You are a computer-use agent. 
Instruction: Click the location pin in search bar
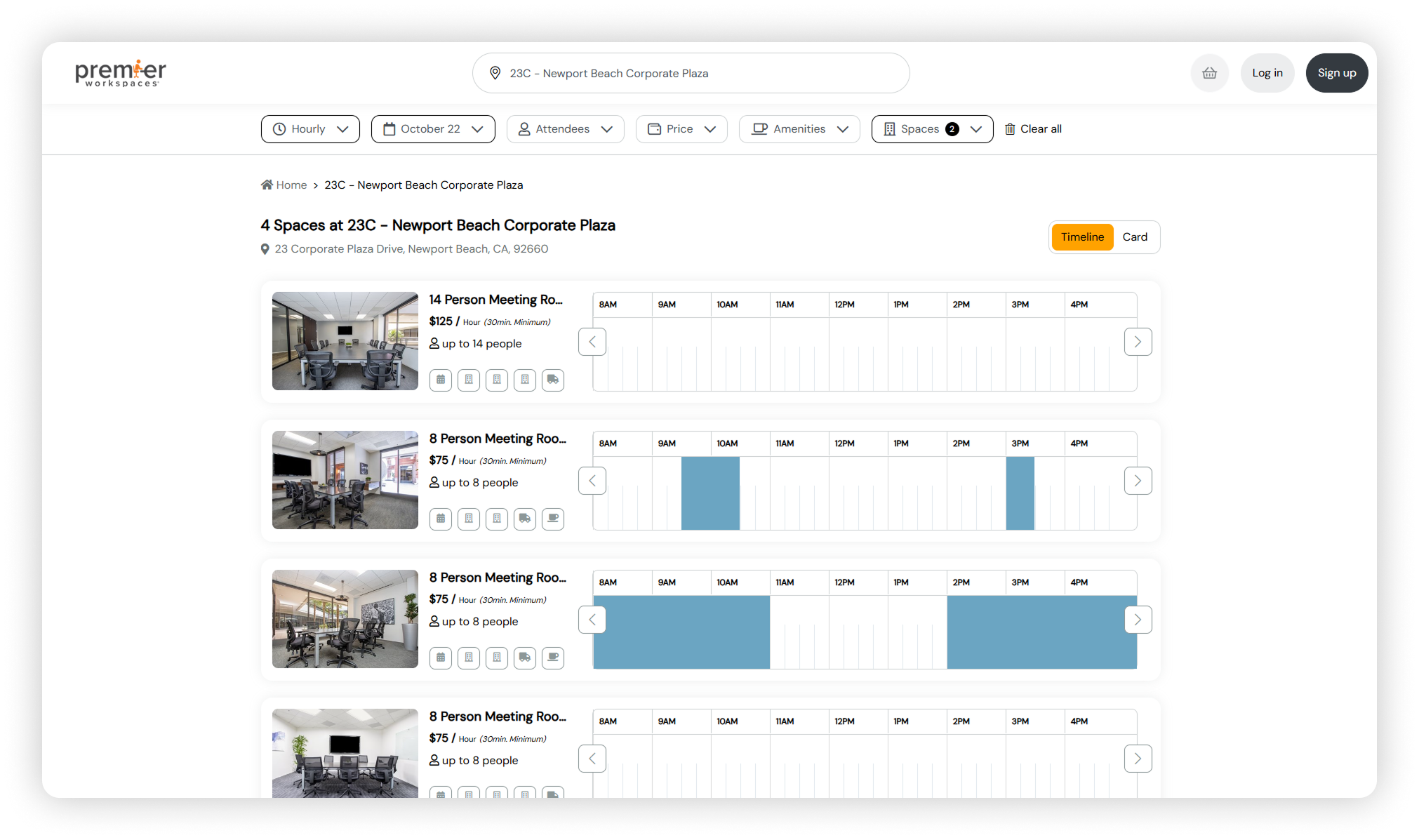495,73
